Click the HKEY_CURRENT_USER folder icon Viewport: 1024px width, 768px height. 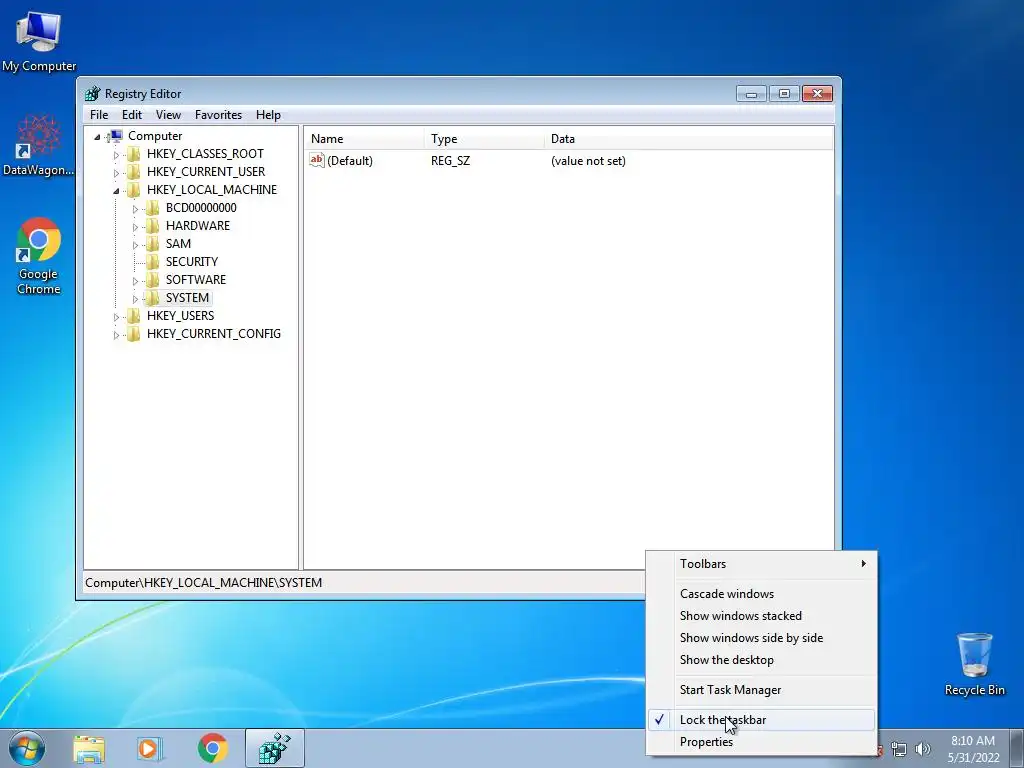point(133,172)
